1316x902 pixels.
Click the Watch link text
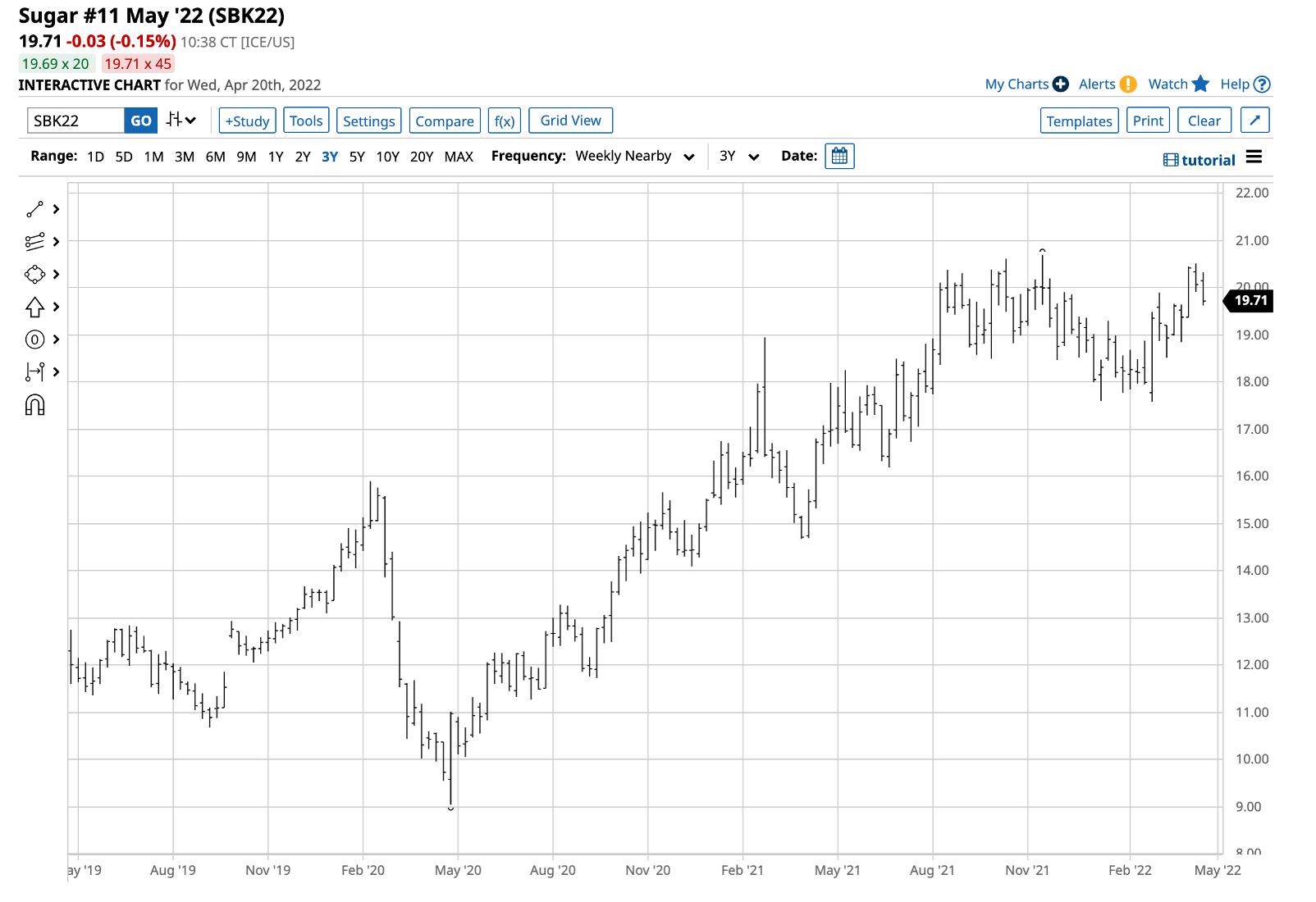[1167, 84]
